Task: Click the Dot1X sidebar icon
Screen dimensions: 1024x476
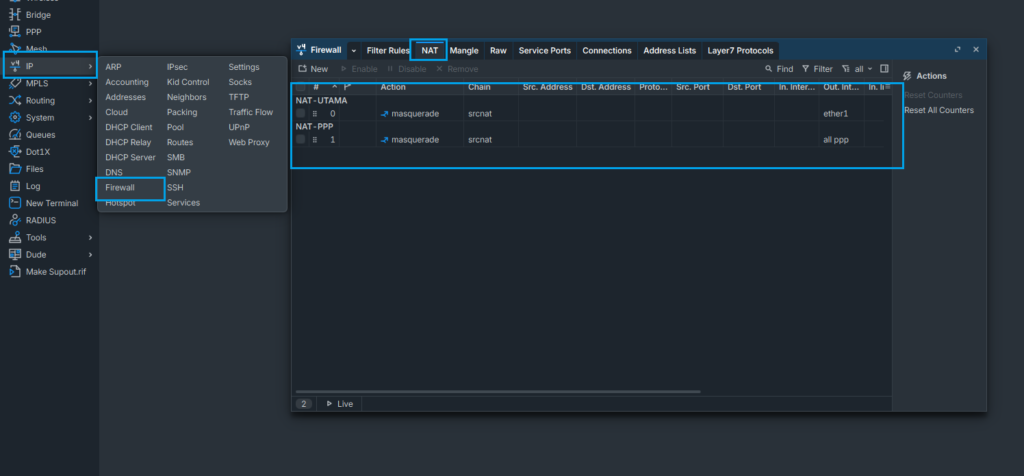Action: [x=14, y=151]
